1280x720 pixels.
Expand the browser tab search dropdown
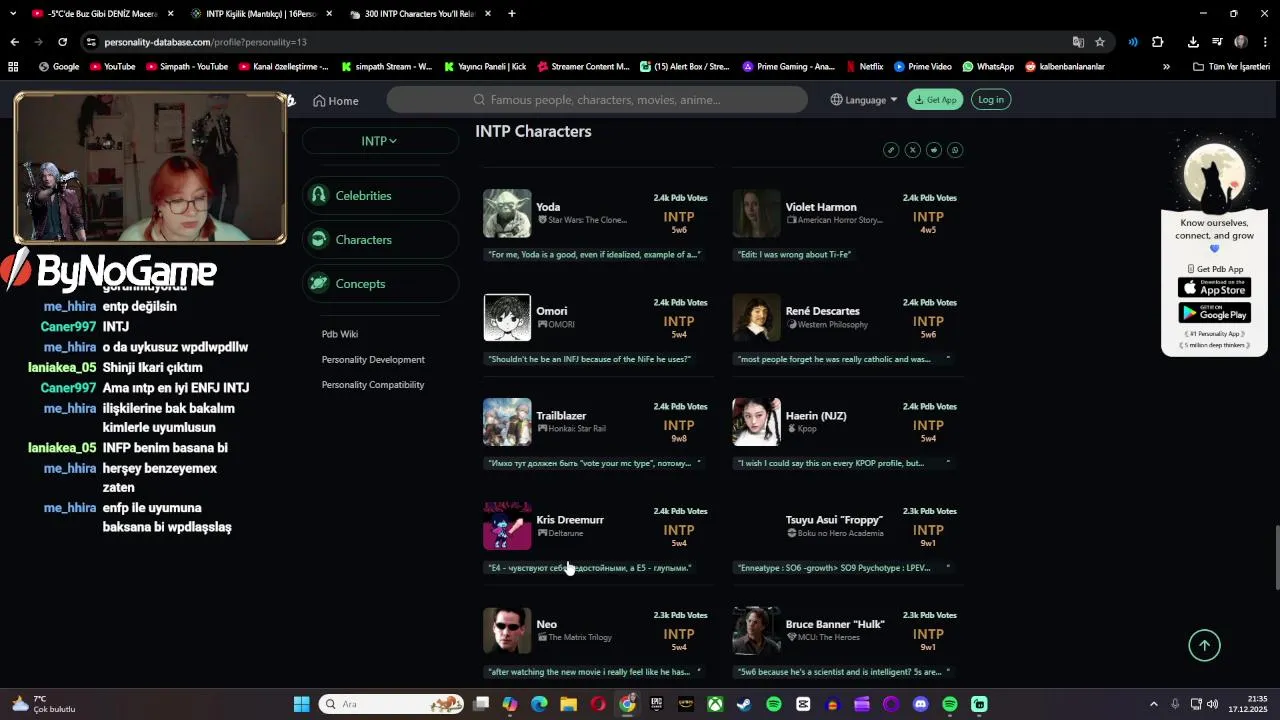click(x=13, y=14)
